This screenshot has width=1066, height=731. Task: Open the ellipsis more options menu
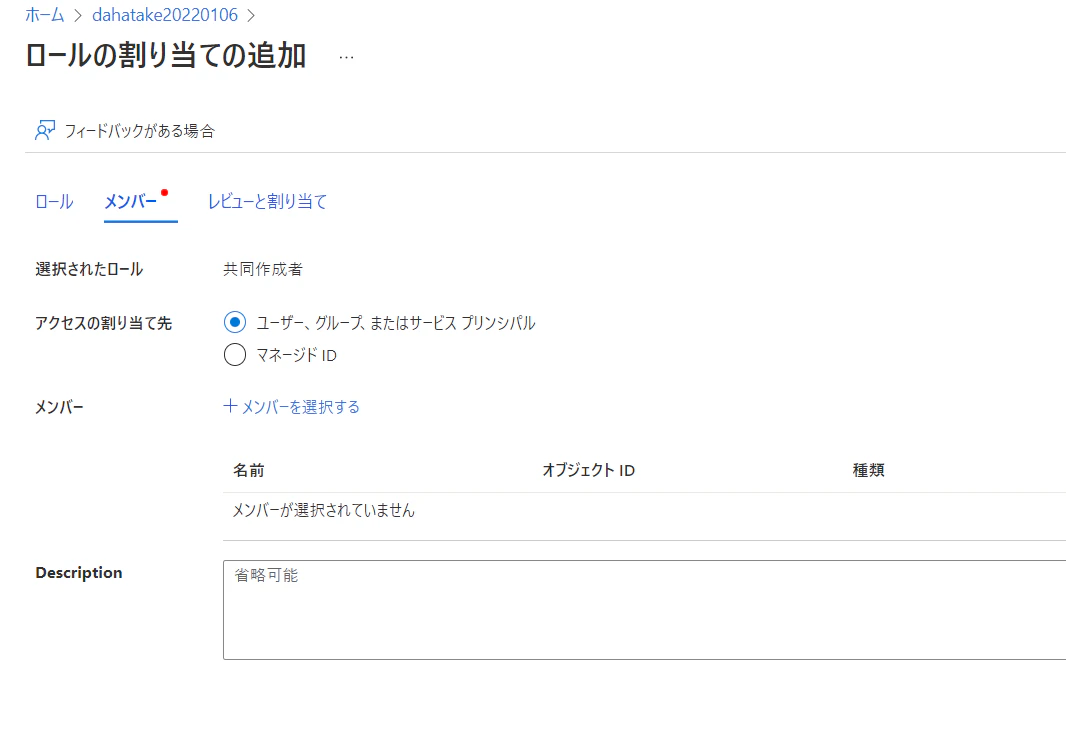click(x=347, y=57)
